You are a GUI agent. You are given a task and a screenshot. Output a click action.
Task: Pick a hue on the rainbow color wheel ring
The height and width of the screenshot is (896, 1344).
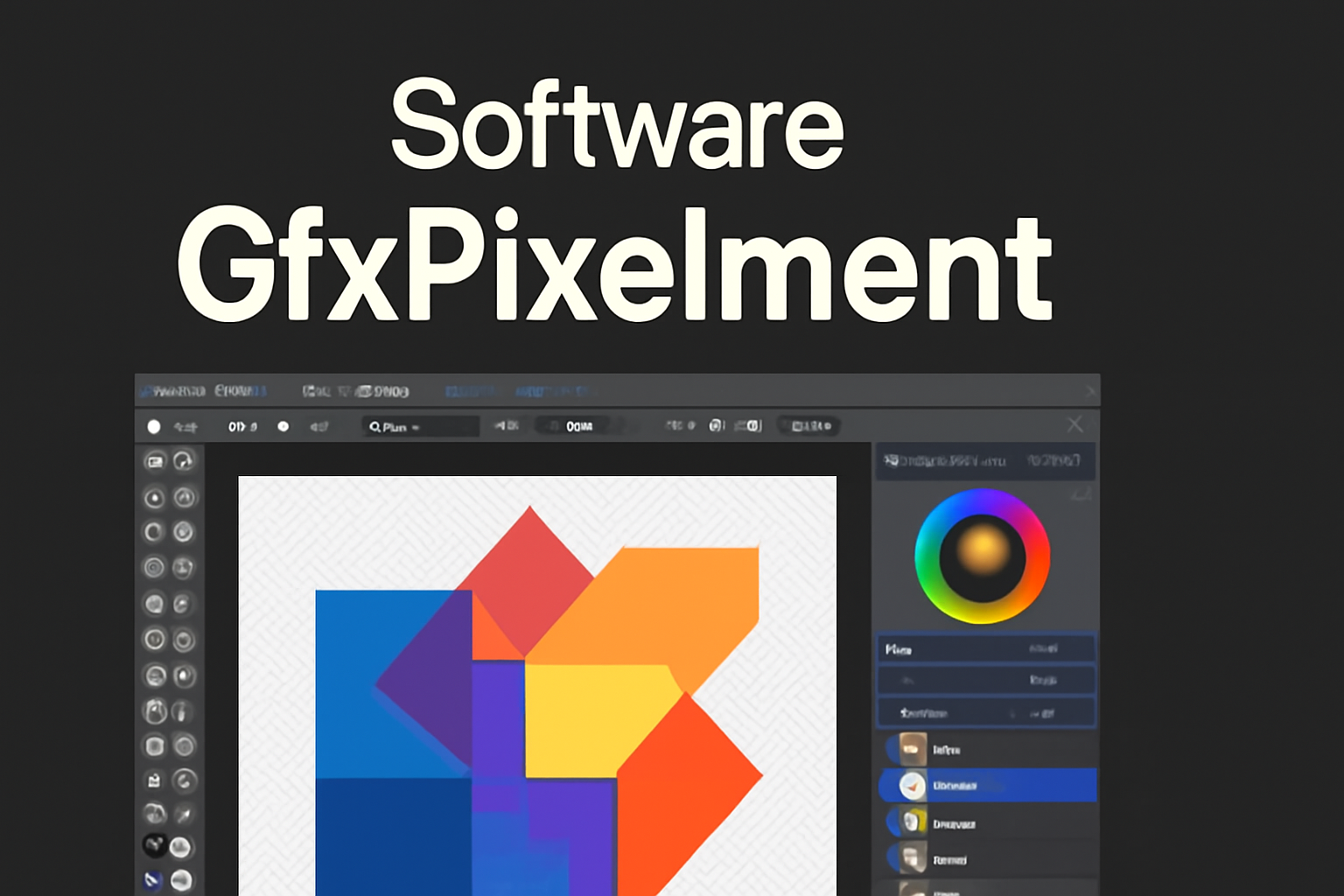(x=927, y=525)
